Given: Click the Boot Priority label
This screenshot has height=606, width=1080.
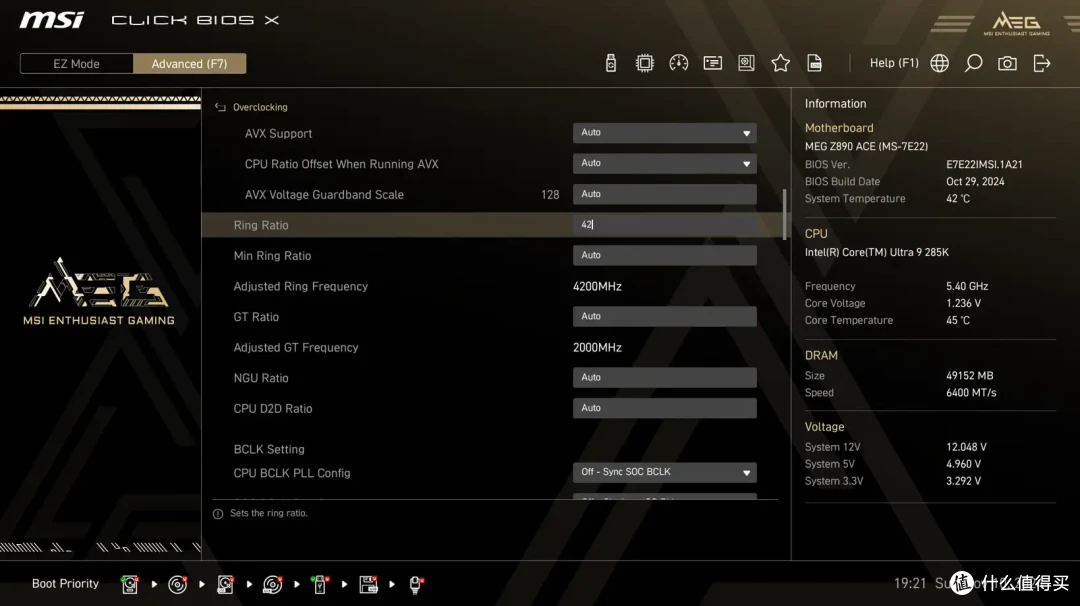Looking at the screenshot, I should 65,584.
